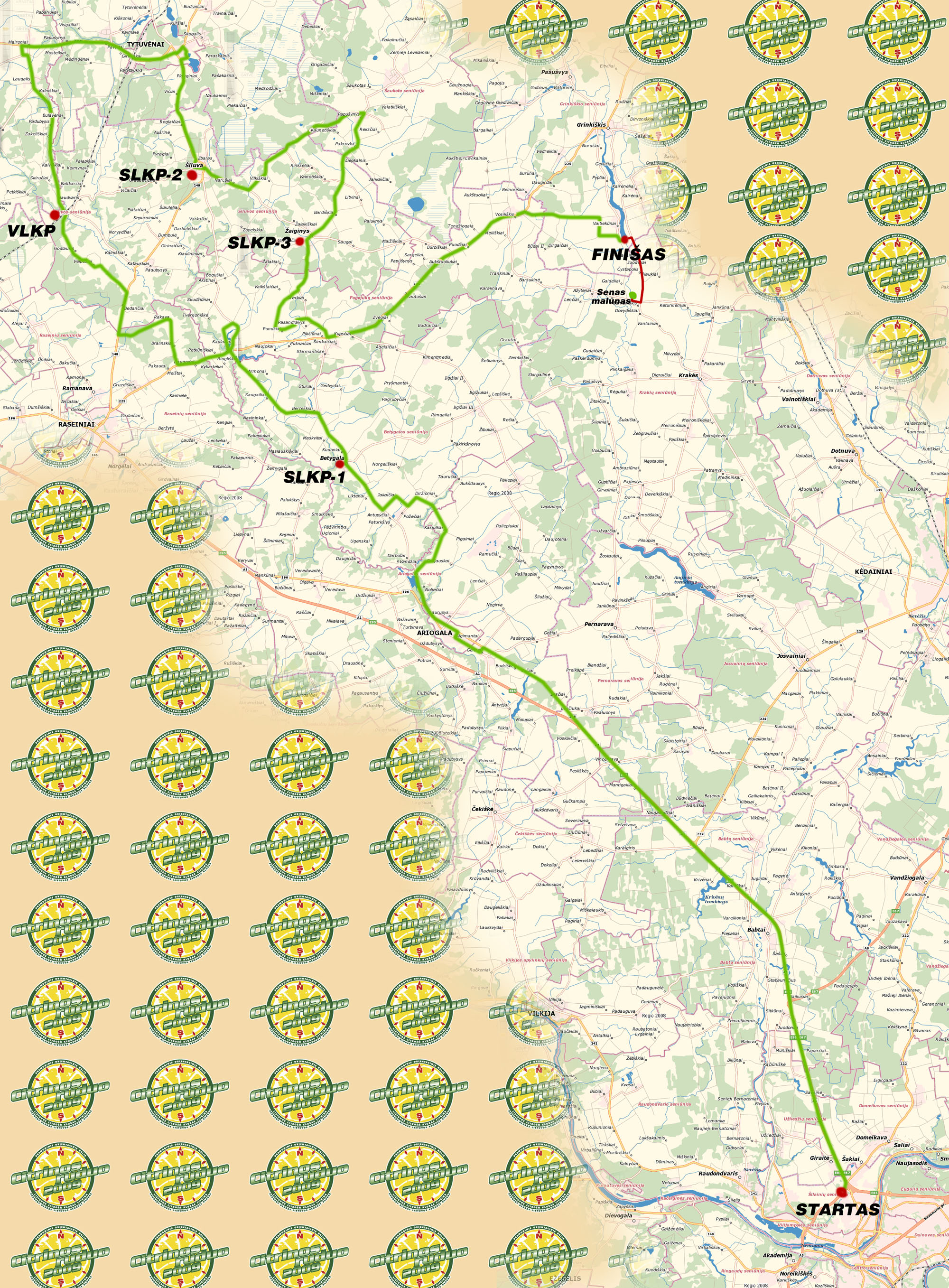Screen dimensions: 949x1288
Task: Click the Dievogala place name
Action: [x=619, y=1215]
